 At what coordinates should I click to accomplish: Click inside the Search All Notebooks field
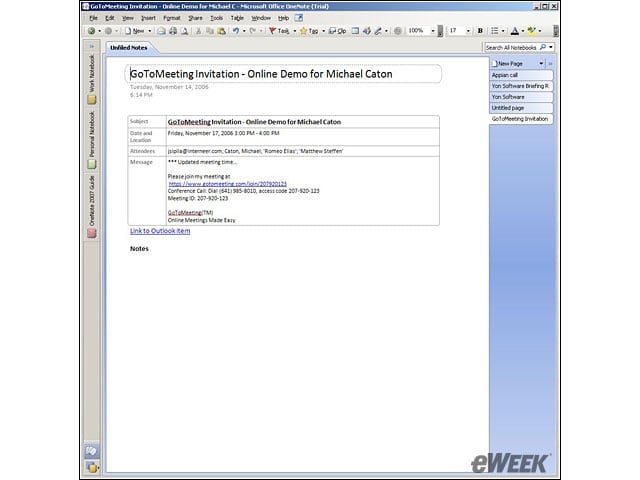[511, 47]
